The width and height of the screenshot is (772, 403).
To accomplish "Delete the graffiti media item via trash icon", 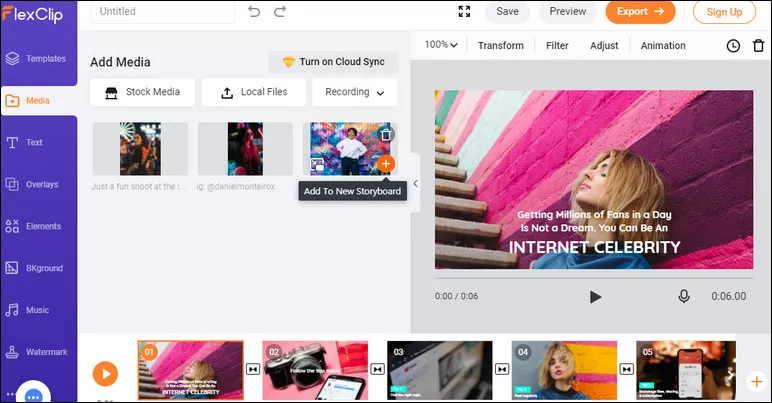I will [x=386, y=134].
